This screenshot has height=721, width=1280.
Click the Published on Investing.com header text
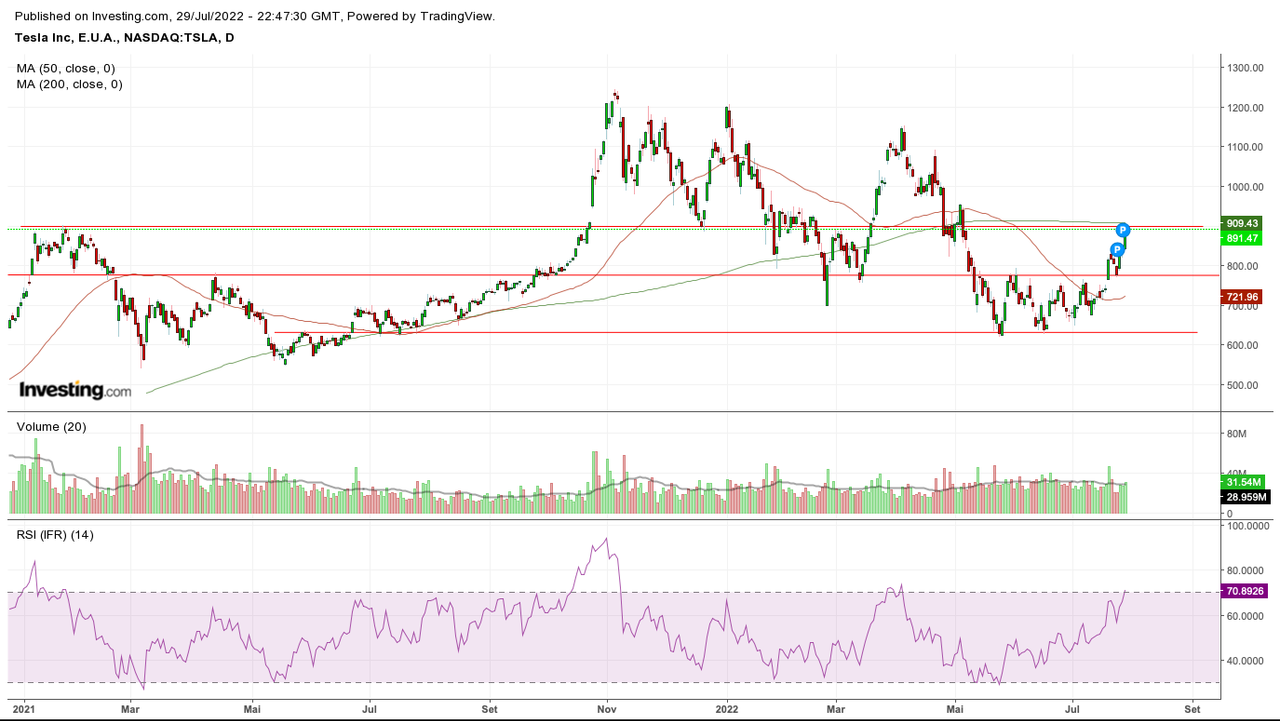pyautogui.click(x=255, y=16)
